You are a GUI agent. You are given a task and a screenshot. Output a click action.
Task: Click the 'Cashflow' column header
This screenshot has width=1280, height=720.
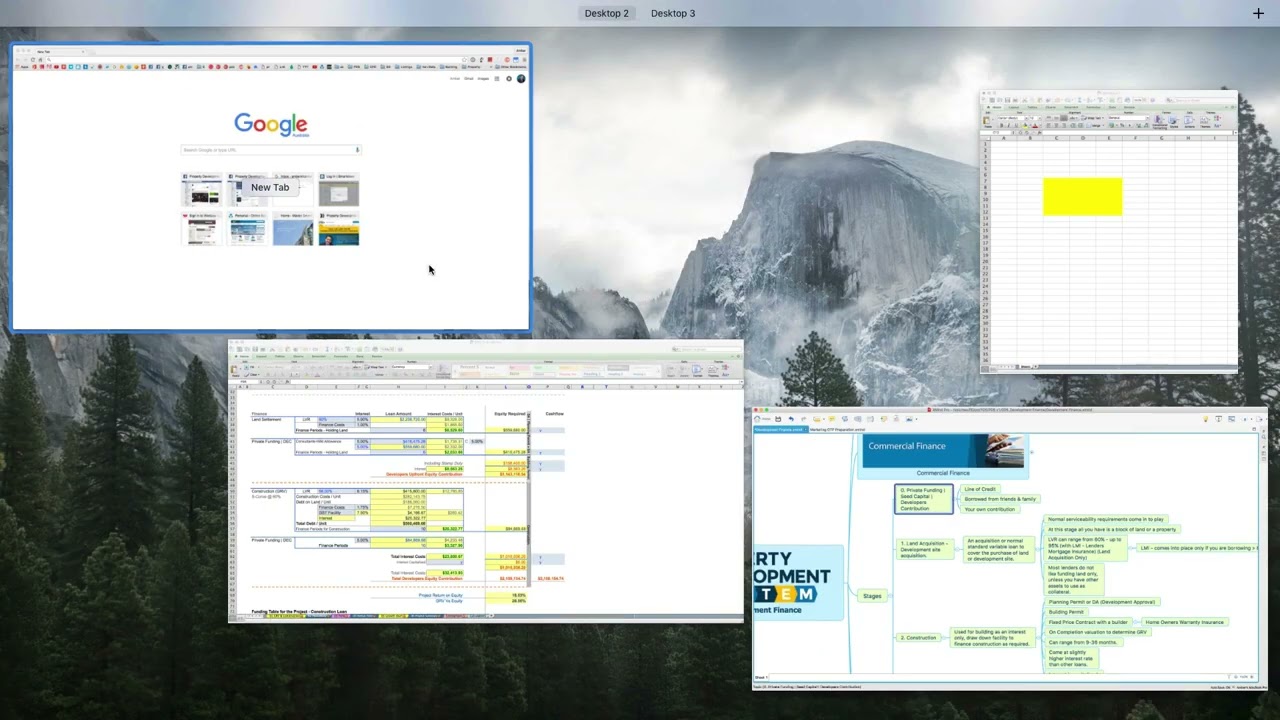[554, 414]
